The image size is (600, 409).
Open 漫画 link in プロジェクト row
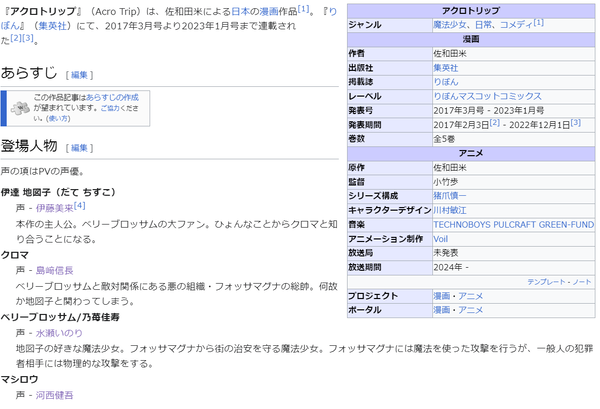pyautogui.click(x=442, y=296)
